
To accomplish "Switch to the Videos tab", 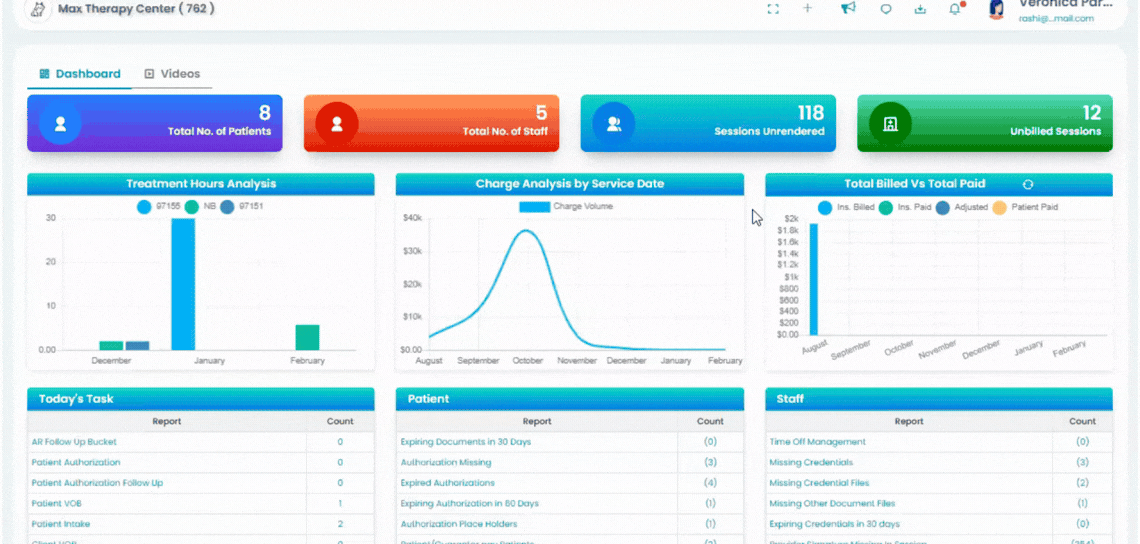I will coord(172,73).
